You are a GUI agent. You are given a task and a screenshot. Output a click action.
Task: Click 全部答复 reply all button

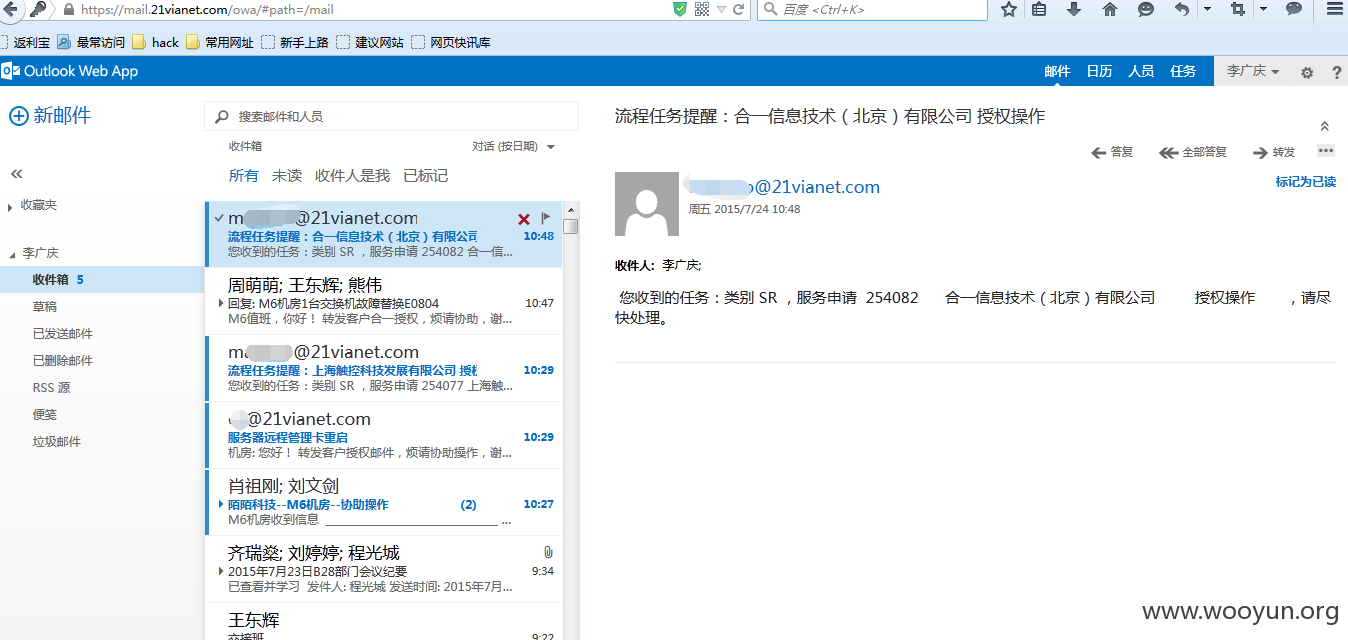[1193, 152]
